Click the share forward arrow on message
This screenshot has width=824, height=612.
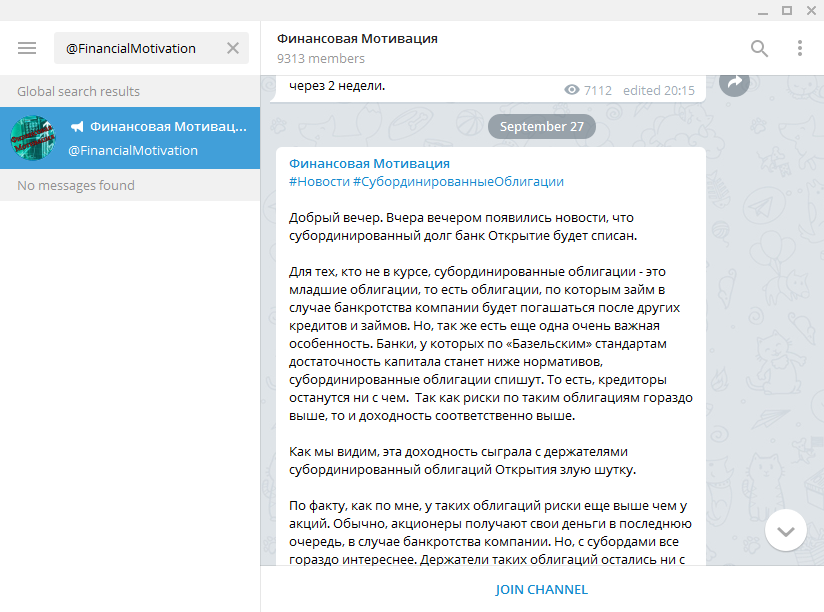(x=734, y=84)
